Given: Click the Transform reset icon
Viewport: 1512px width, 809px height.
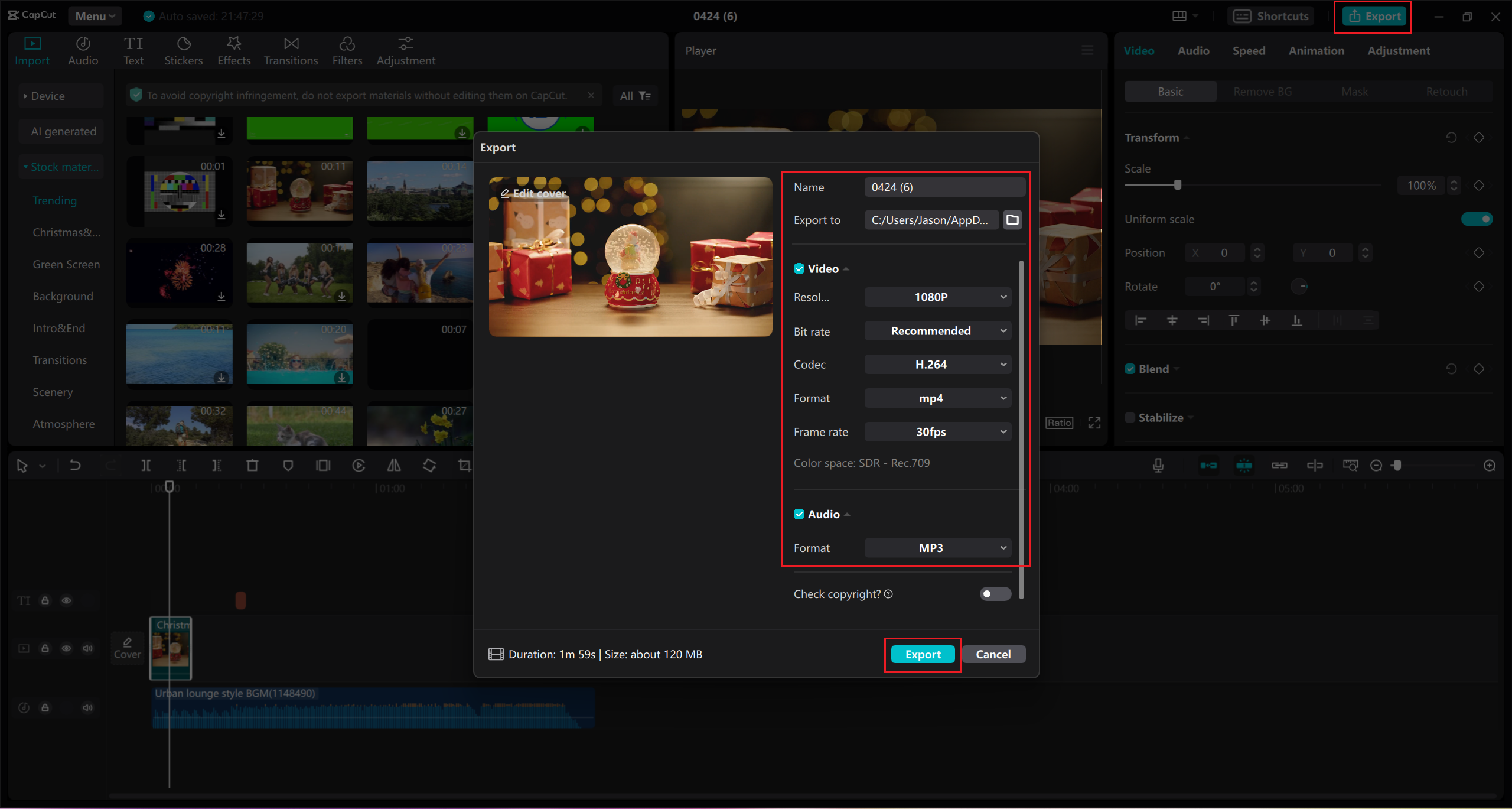Looking at the screenshot, I should point(1451,138).
